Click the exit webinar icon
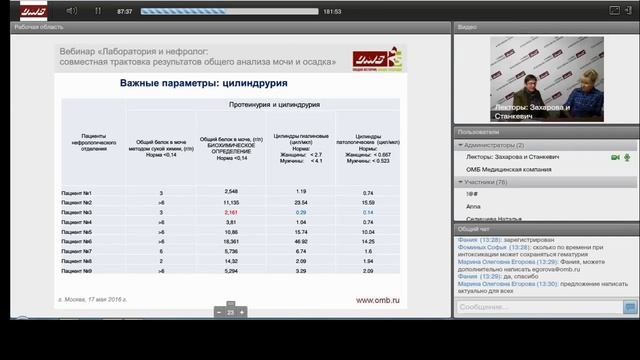This screenshot has height=360, width=640. tap(628, 11)
